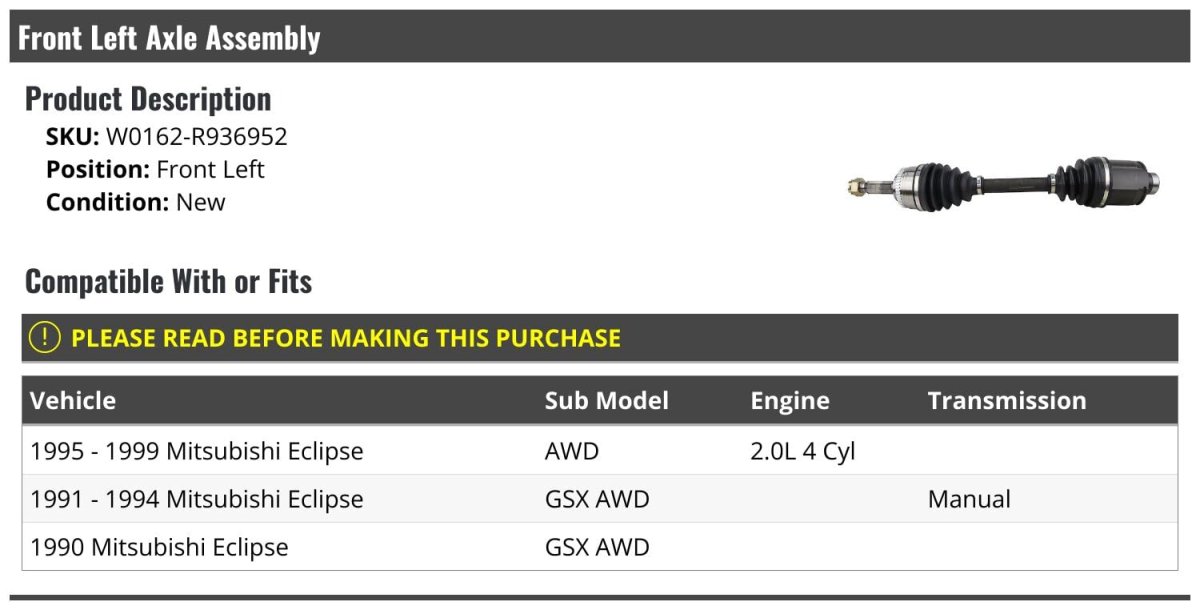Select the SKU number W0162-R936952

(x=196, y=137)
